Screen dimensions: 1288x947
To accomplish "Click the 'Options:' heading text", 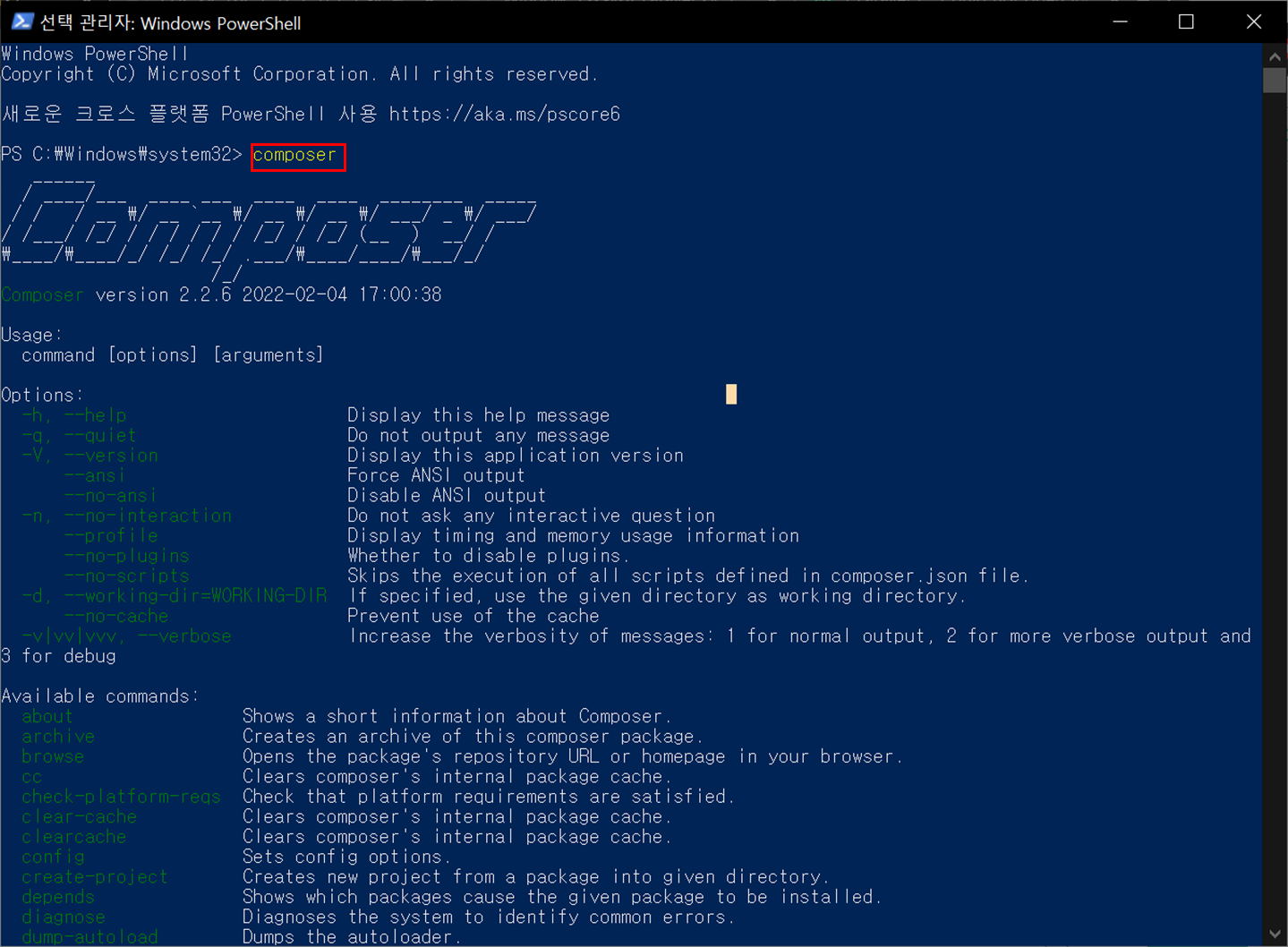I will point(42,395).
